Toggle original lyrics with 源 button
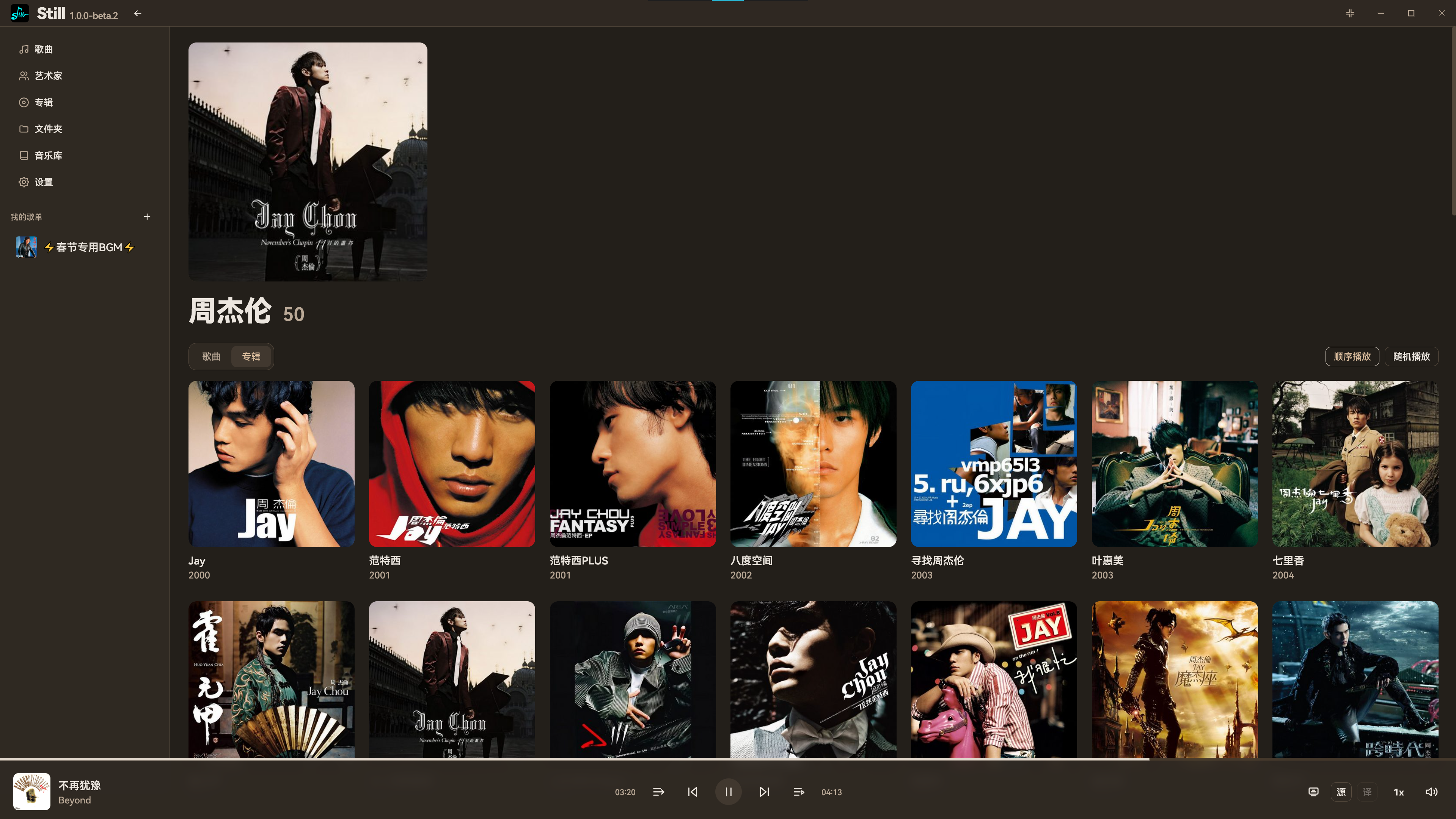This screenshot has width=1456, height=819. tap(1341, 792)
